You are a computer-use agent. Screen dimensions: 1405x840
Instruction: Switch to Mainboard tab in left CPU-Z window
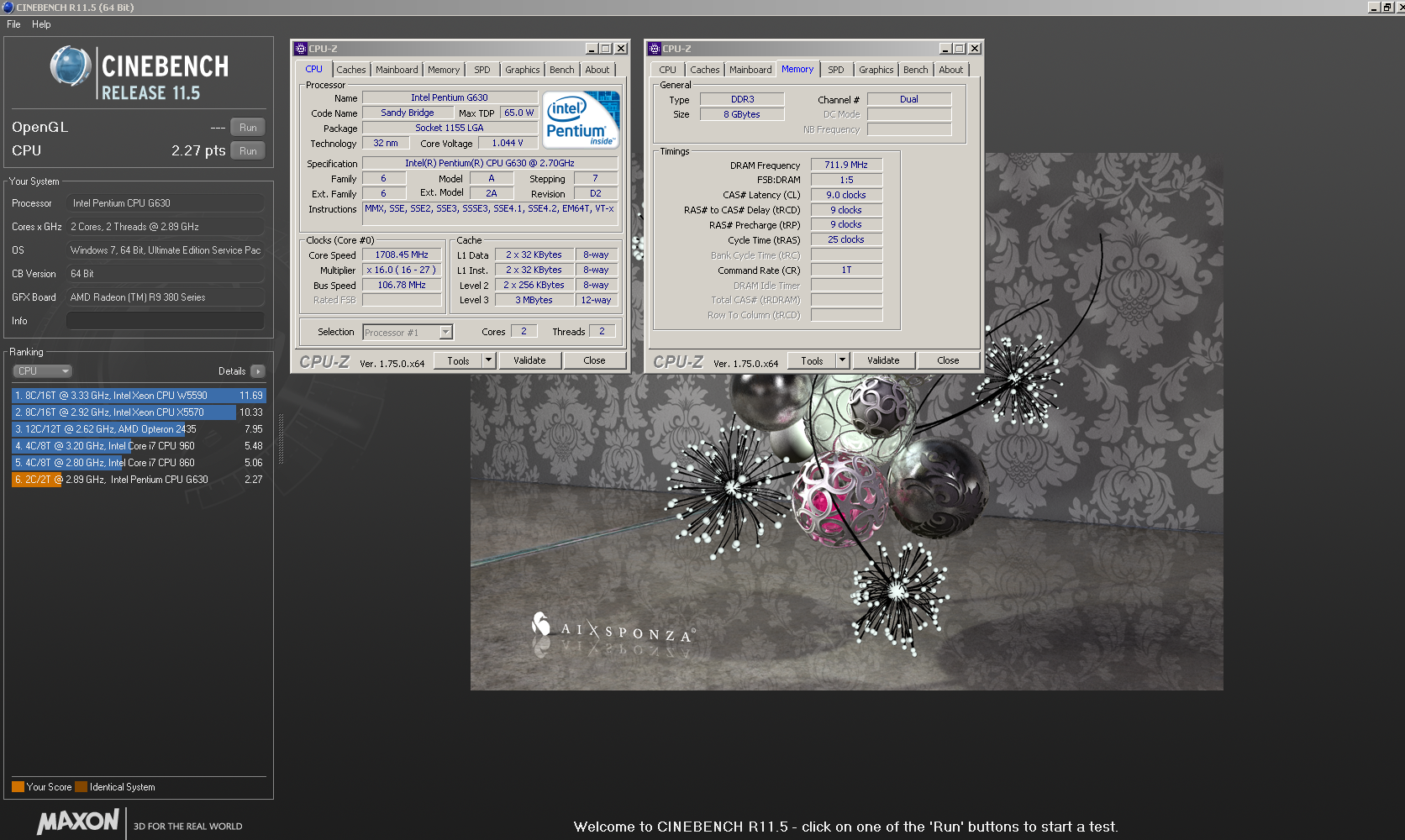click(x=397, y=70)
